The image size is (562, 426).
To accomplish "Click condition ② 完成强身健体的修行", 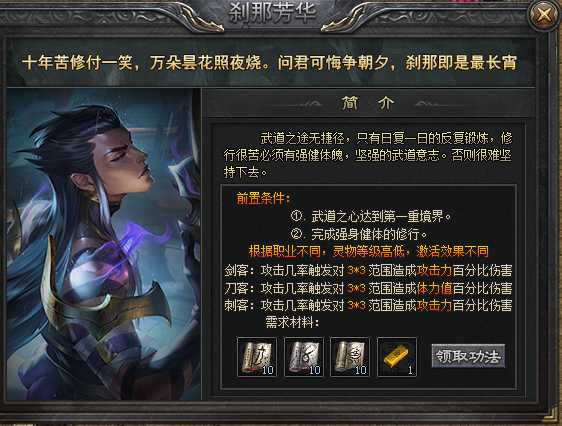I will pos(359,234).
